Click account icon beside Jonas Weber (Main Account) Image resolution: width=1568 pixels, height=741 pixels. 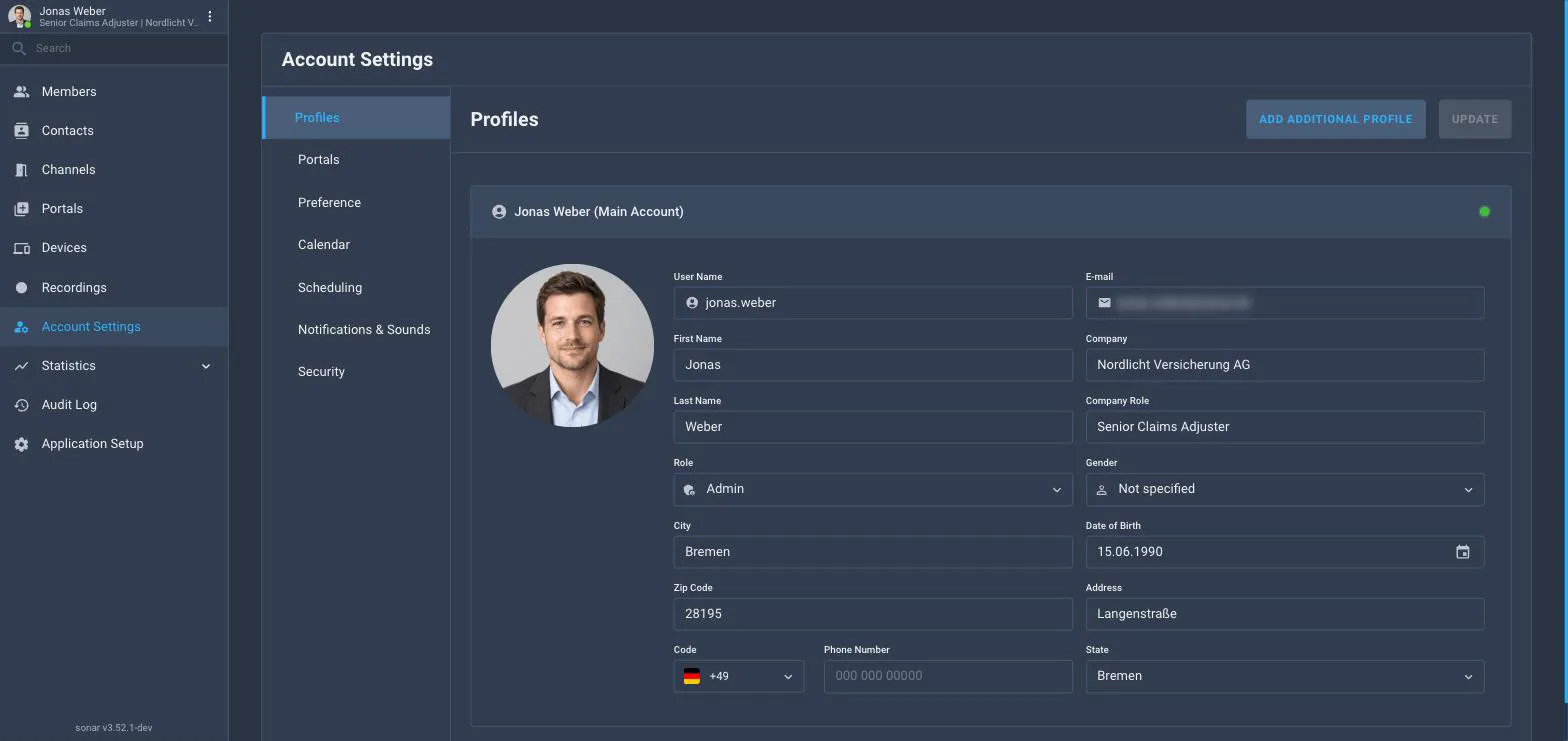pos(499,212)
